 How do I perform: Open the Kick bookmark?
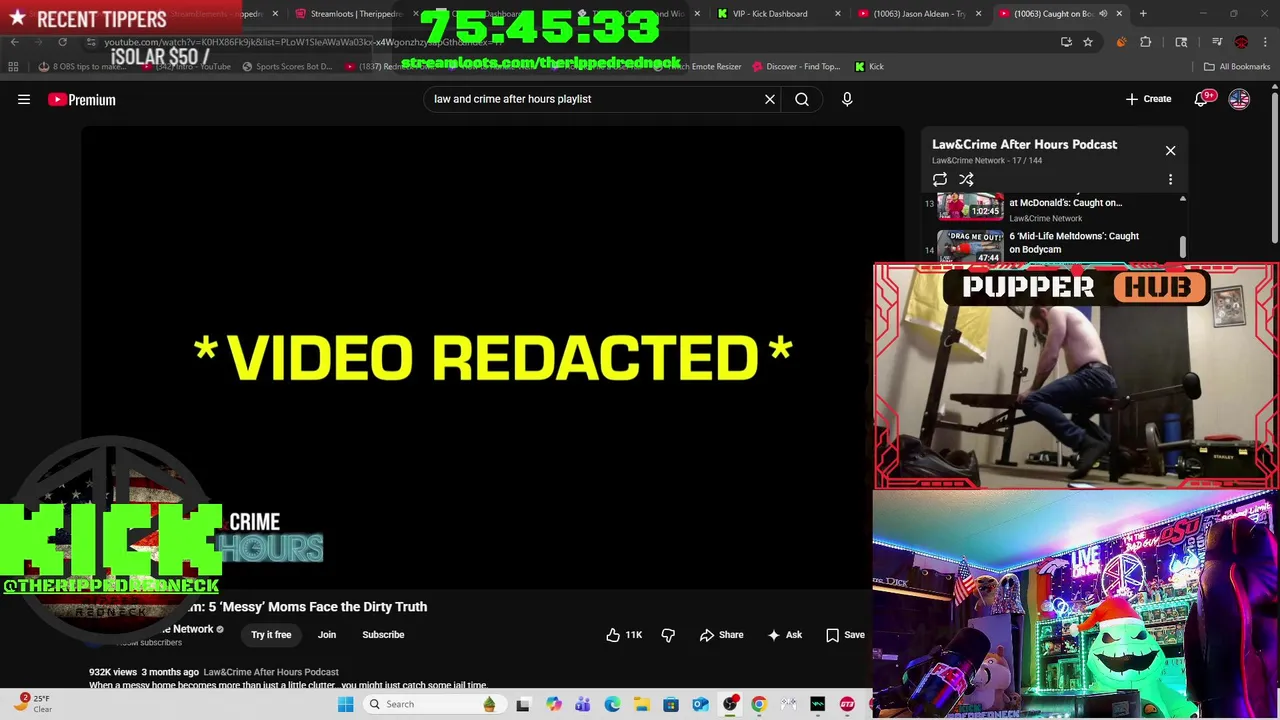869,67
